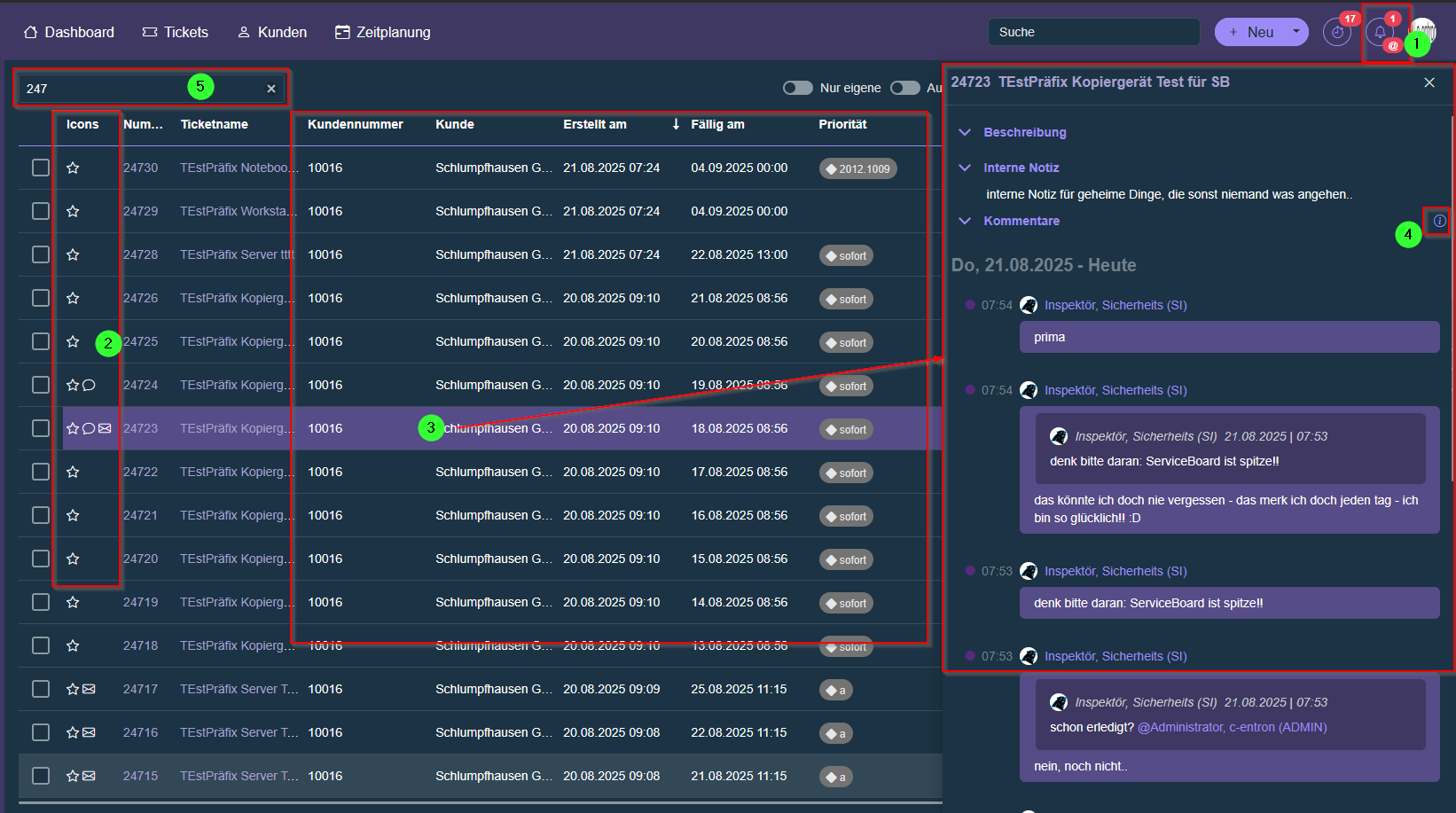
Task: Click the Neu button to create an item
Action: (x=1250, y=32)
